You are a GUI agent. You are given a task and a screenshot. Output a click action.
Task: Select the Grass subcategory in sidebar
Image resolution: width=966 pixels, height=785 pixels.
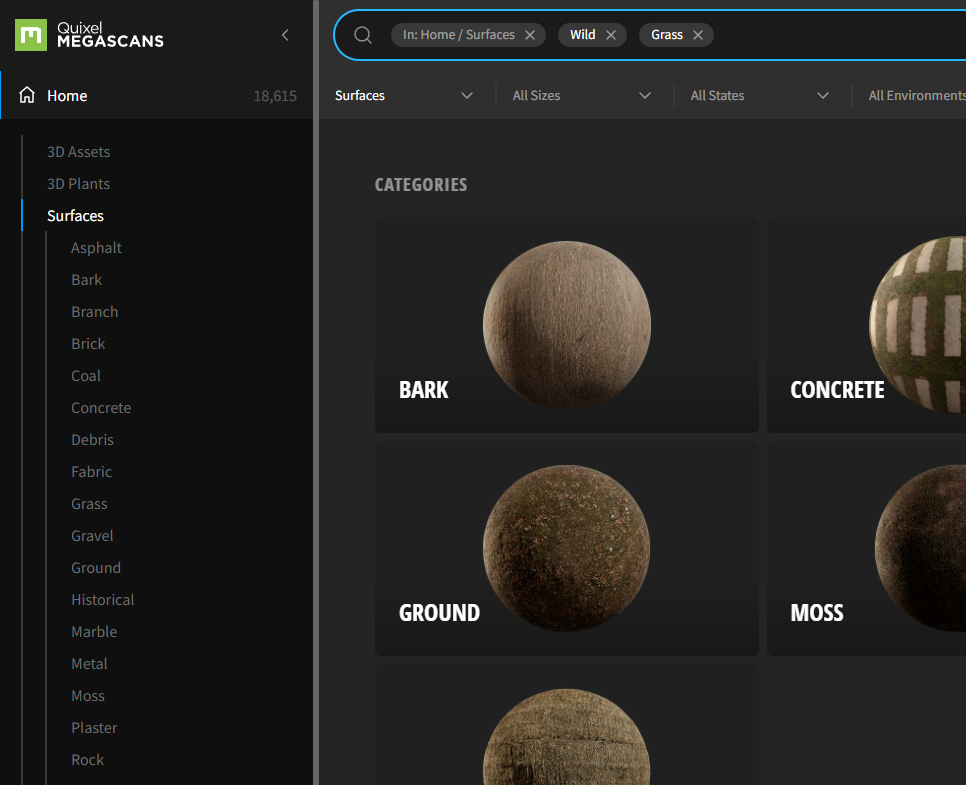[89, 504]
